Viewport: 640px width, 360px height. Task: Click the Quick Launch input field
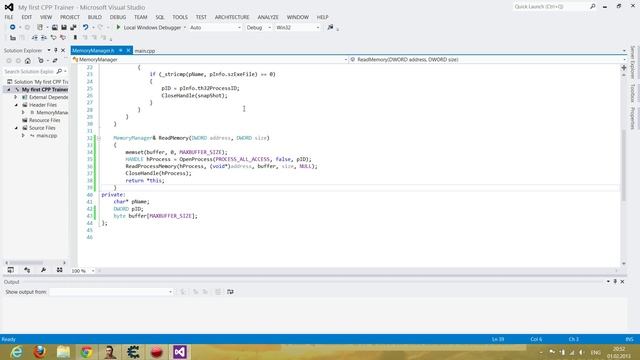click(x=550, y=7)
